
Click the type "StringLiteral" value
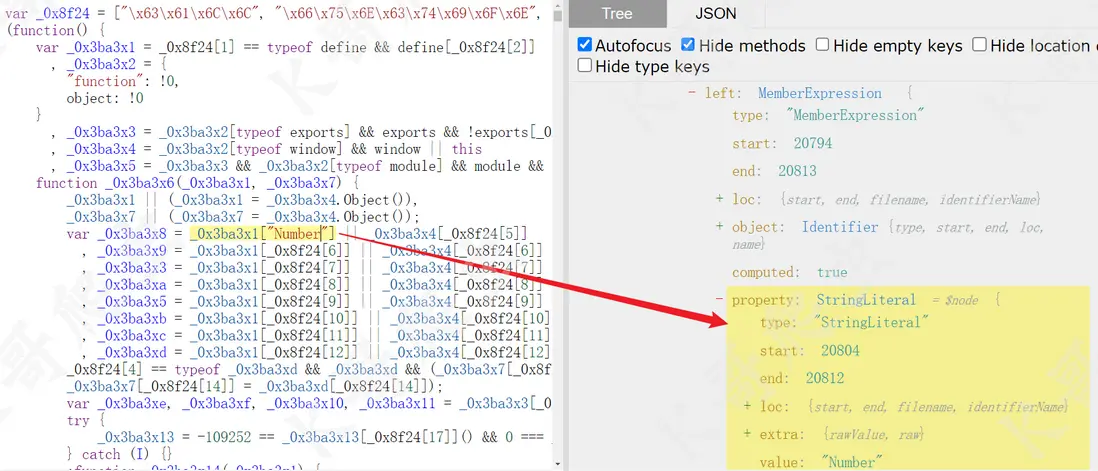pyautogui.click(x=871, y=323)
